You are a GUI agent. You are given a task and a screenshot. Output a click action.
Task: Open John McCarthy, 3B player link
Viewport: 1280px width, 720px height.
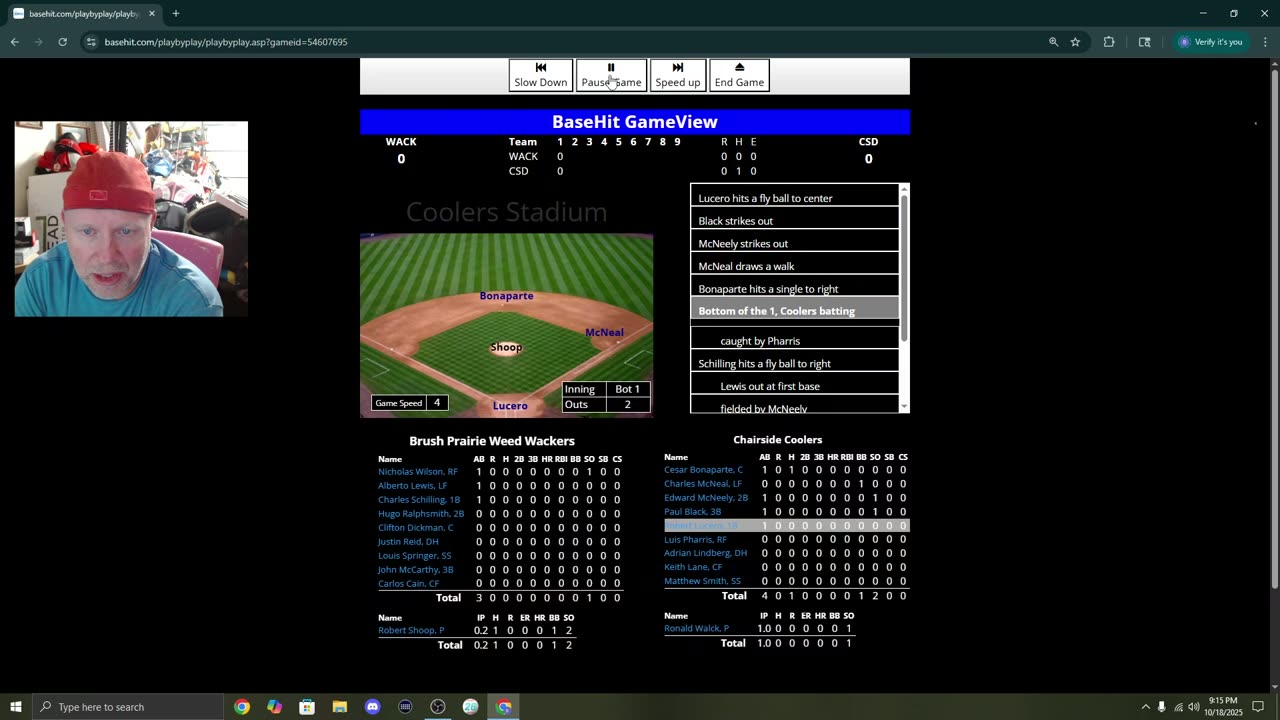point(415,570)
